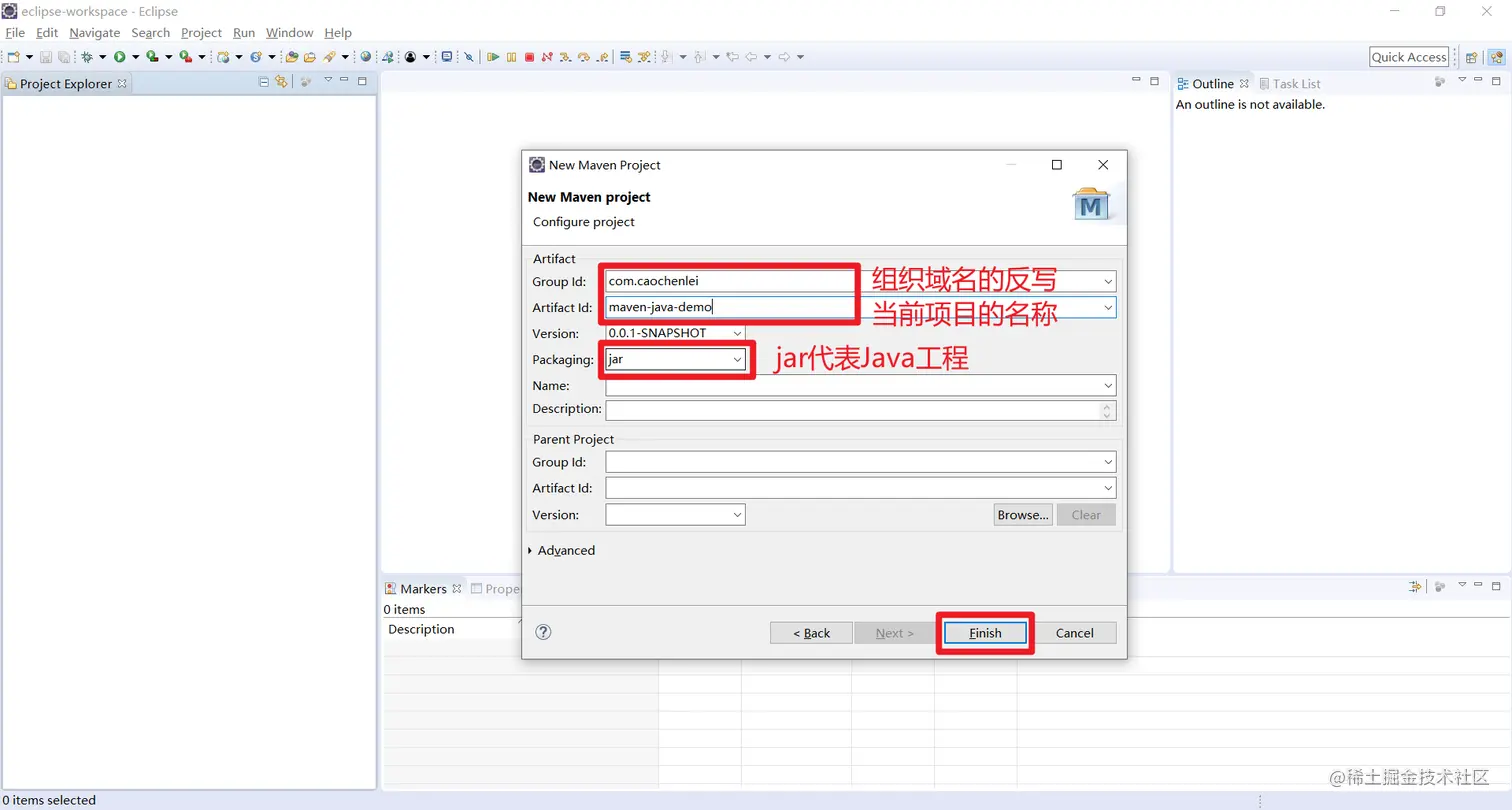Open Project Explorer view menu triangle
1512x810 pixels.
tap(328, 80)
